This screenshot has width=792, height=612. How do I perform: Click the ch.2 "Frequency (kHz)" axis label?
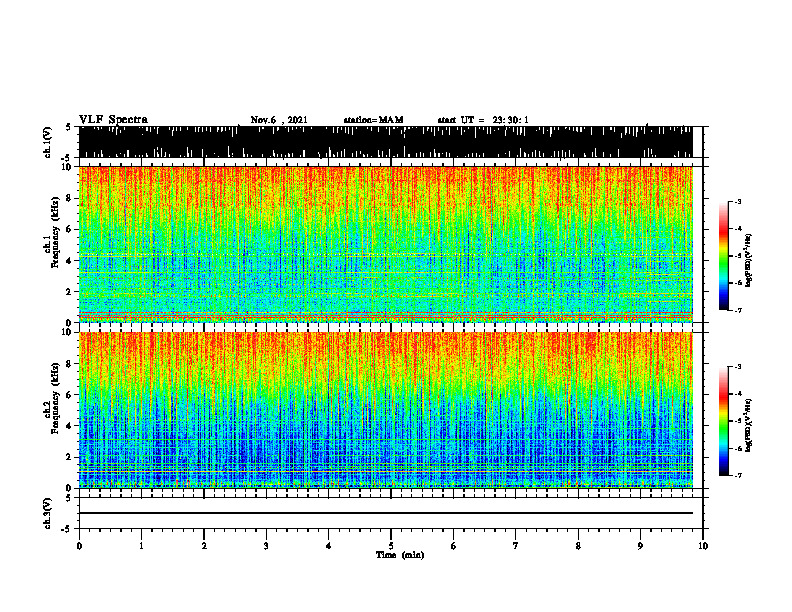(55, 398)
